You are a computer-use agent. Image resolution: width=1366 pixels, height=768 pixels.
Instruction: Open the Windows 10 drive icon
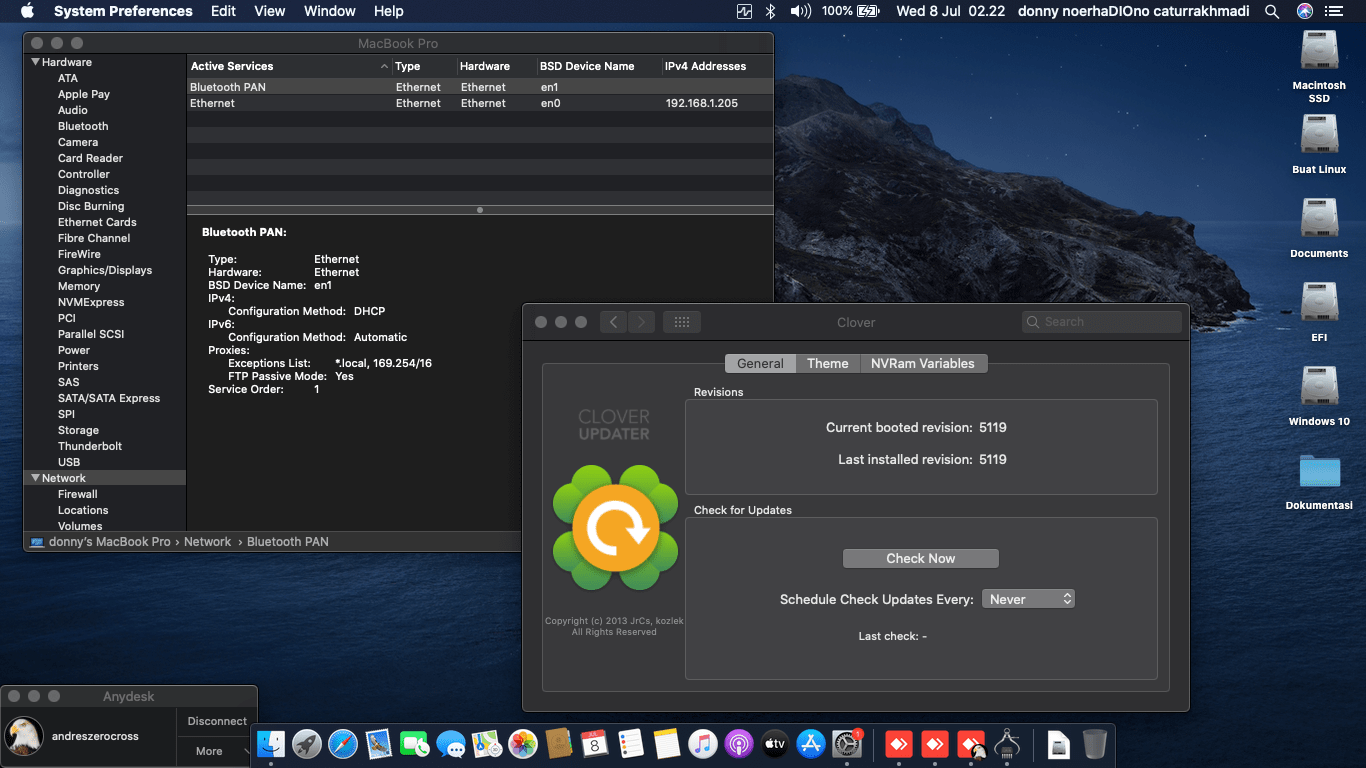coord(1319,388)
